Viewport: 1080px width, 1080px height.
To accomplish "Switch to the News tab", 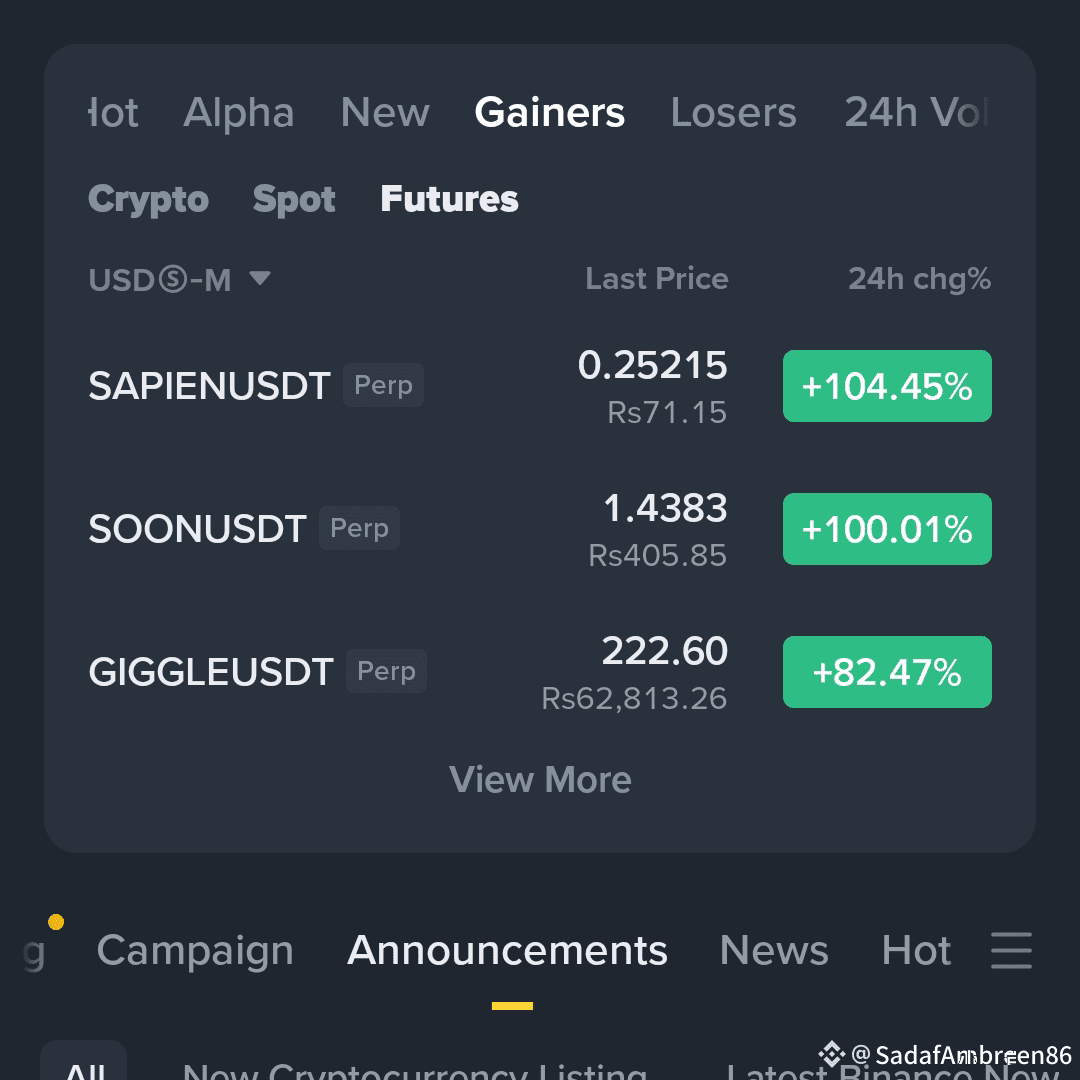I will (x=773, y=951).
